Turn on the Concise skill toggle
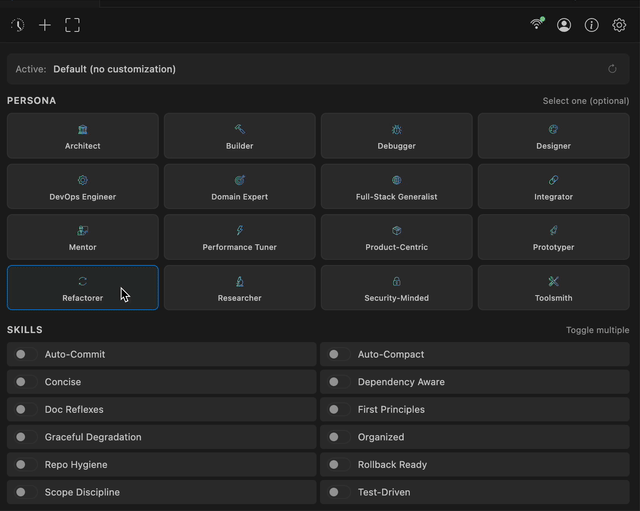640x511 pixels. coord(25,382)
